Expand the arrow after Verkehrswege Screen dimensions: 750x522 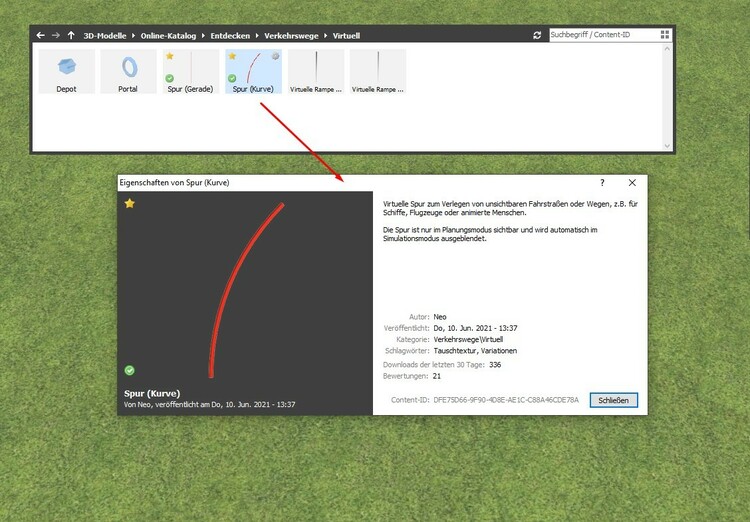[325, 35]
